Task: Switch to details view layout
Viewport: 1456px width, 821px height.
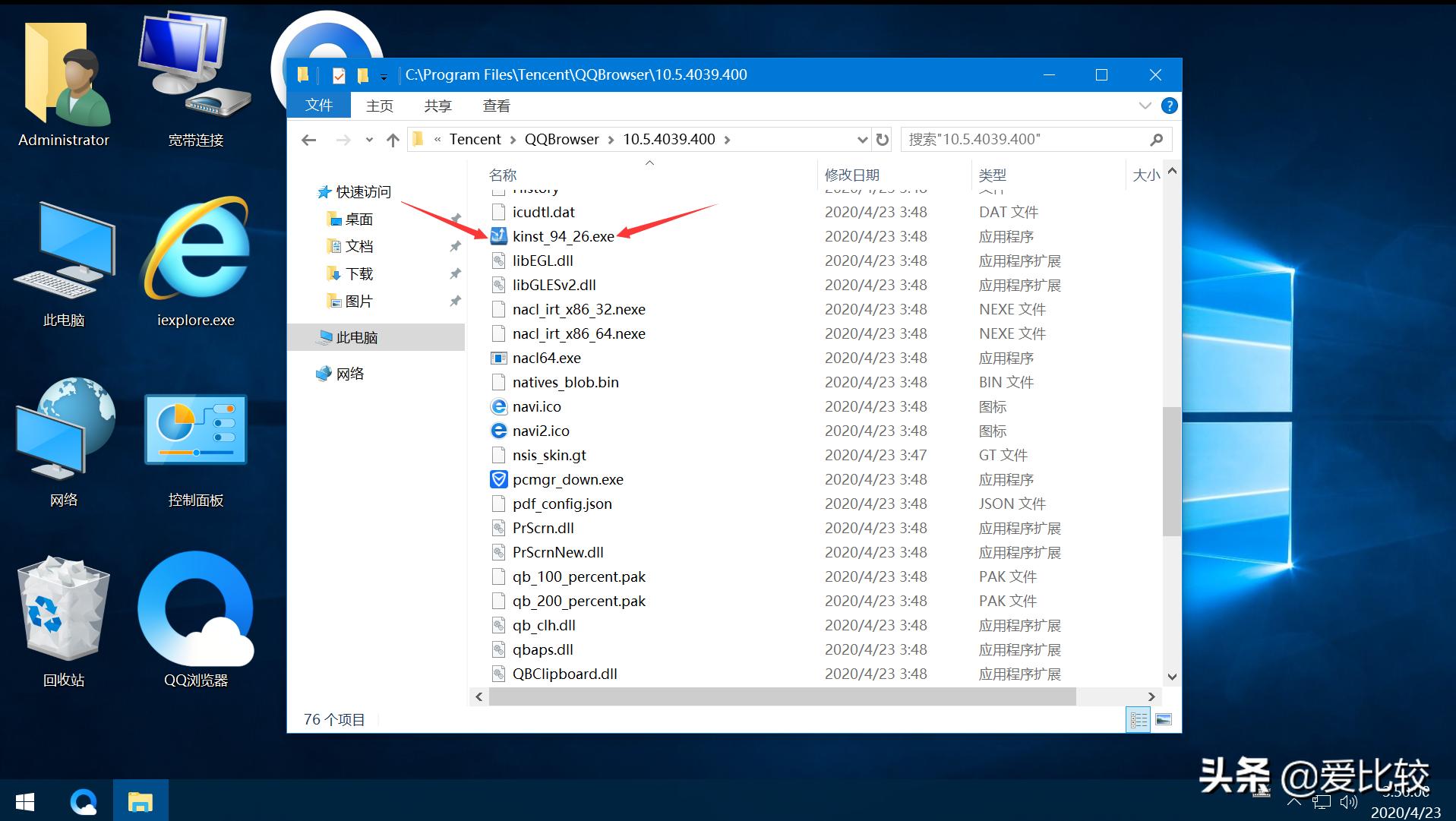Action: click(x=1139, y=719)
